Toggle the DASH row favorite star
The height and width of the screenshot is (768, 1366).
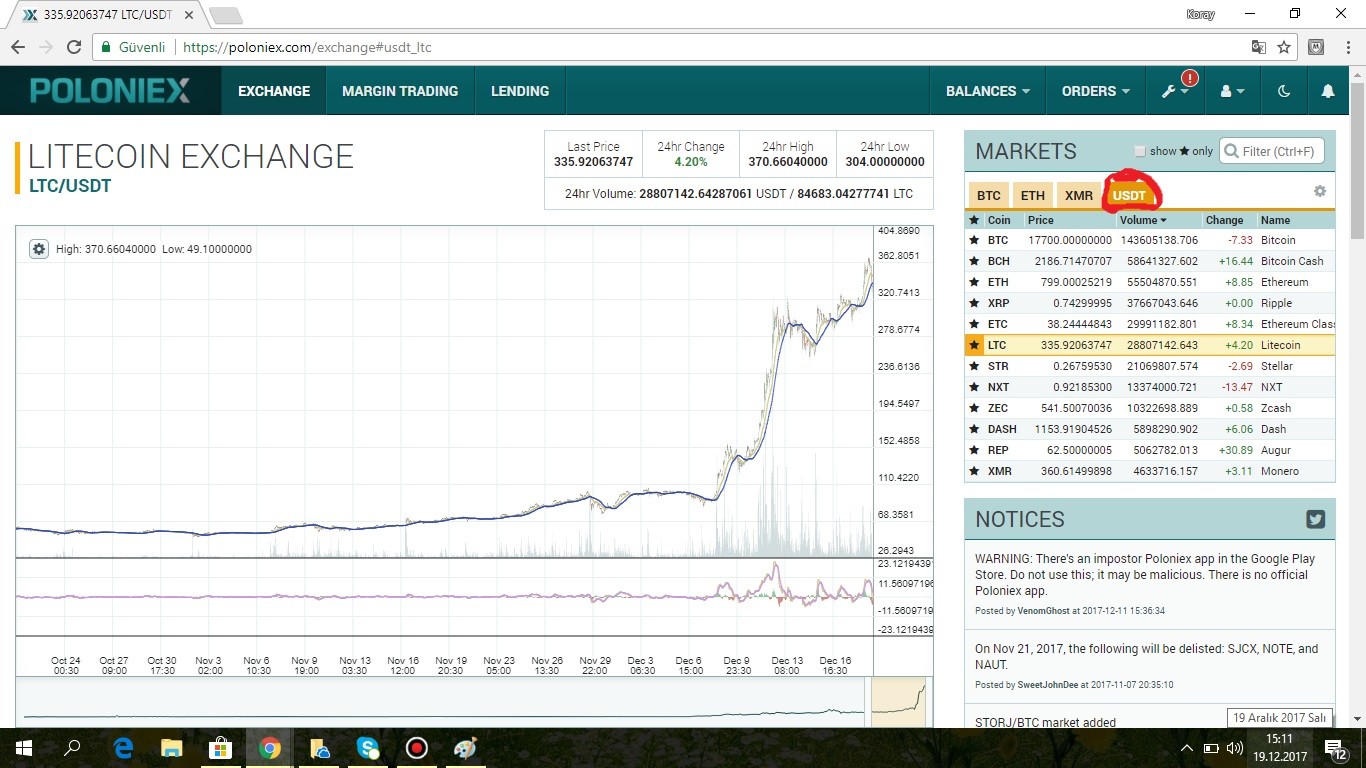point(974,429)
